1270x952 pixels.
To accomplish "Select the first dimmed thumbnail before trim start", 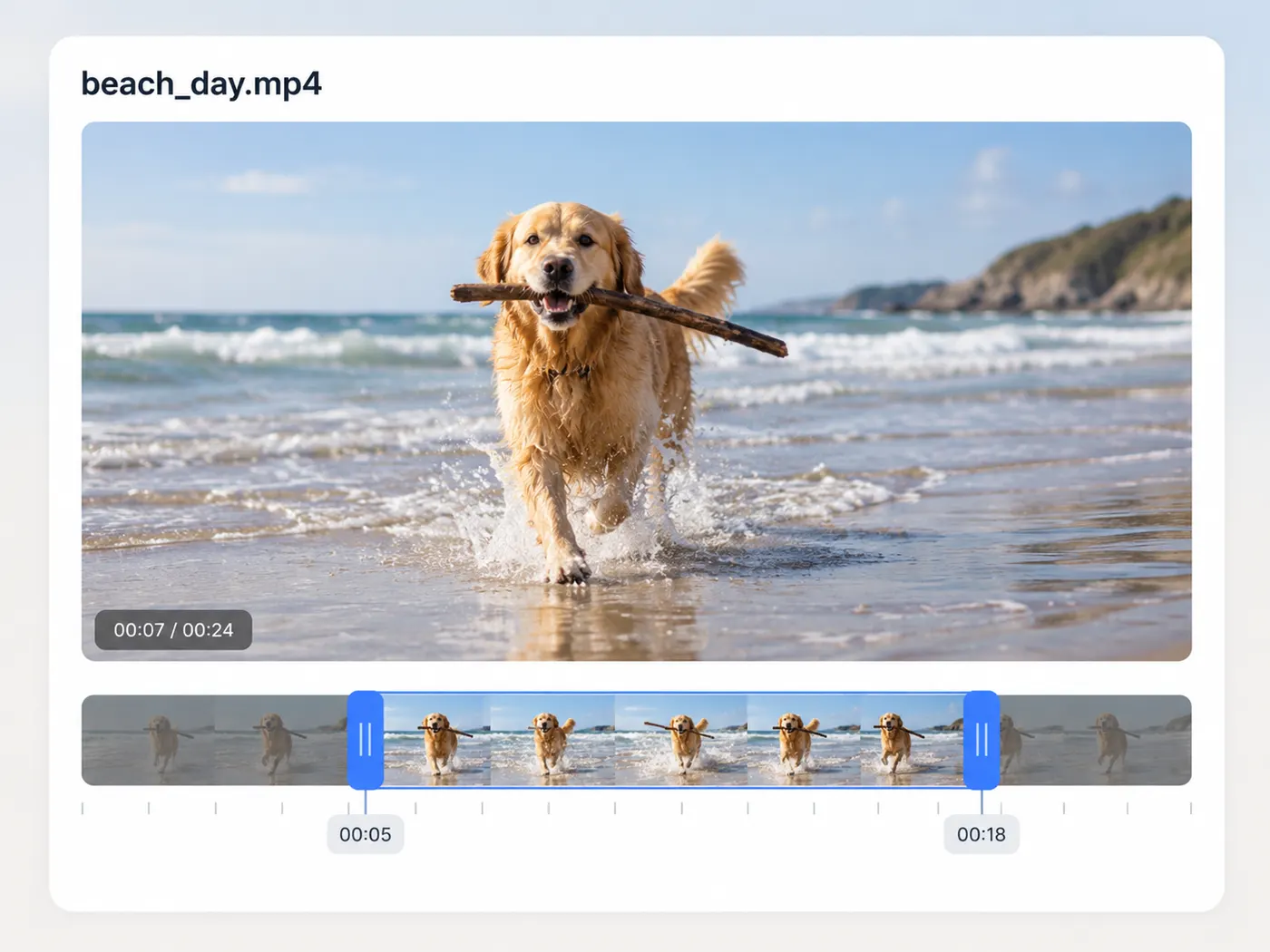I will click(x=148, y=741).
